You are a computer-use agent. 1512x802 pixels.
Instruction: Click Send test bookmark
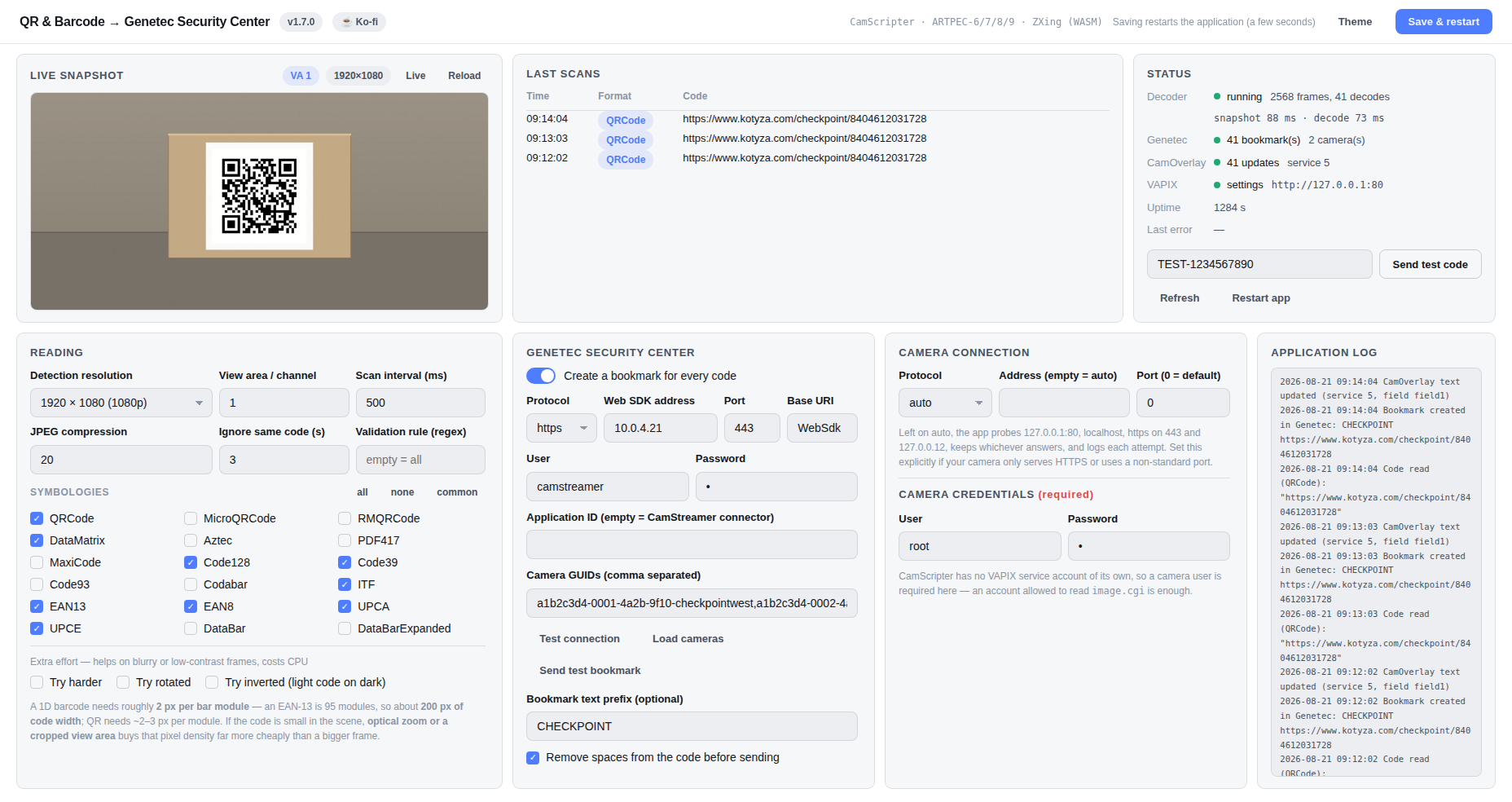pyautogui.click(x=590, y=671)
